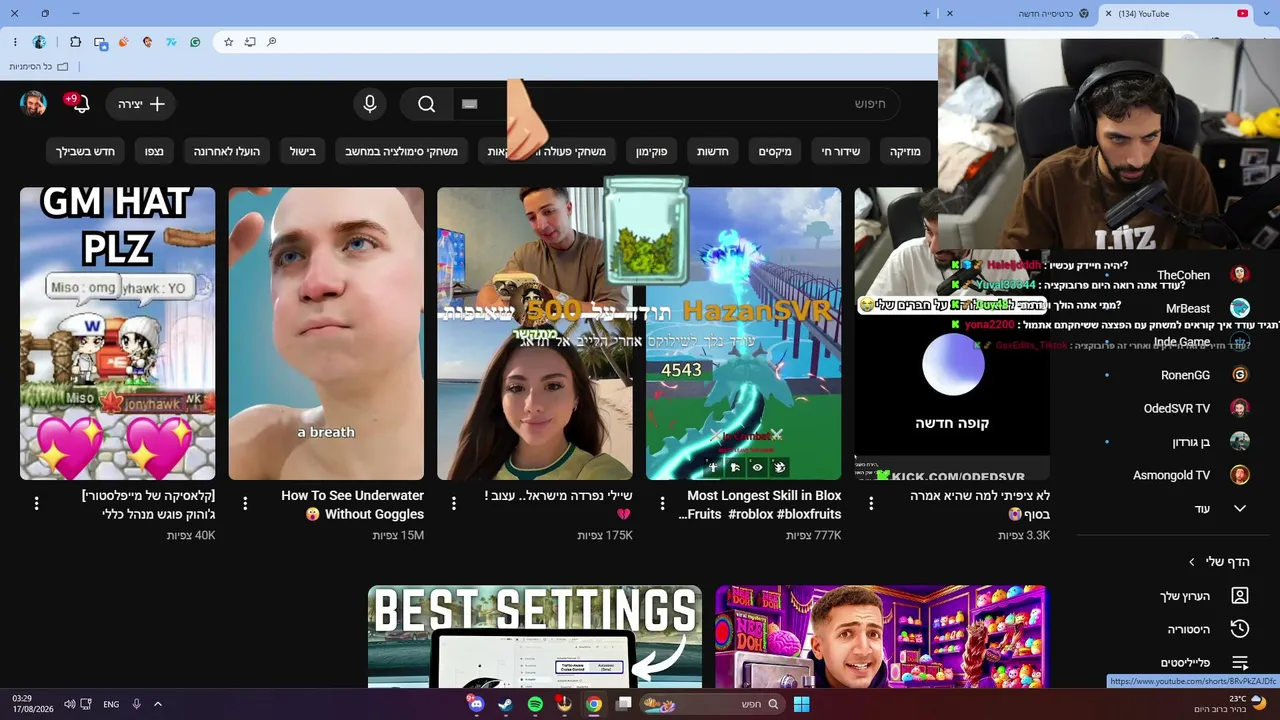Click the Grammarly extension icon
This screenshot has height=720, width=1280.
pyautogui.click(x=195, y=42)
